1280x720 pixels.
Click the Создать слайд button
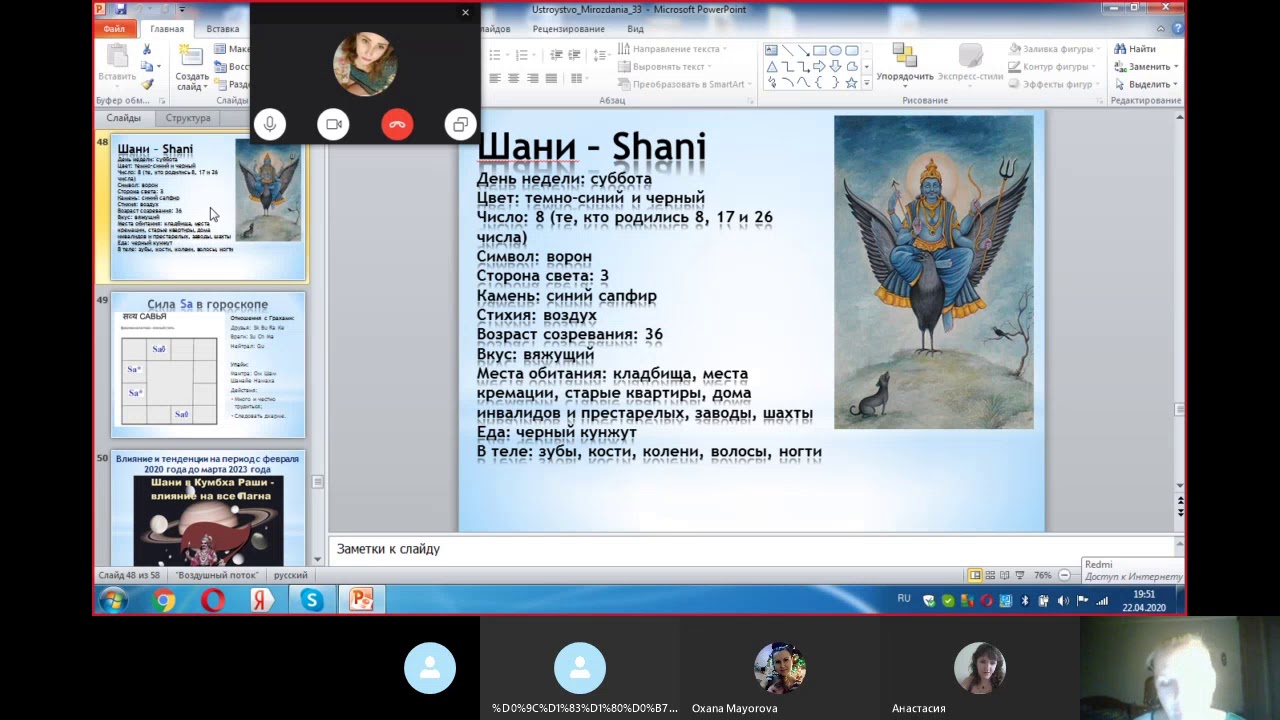(x=192, y=66)
